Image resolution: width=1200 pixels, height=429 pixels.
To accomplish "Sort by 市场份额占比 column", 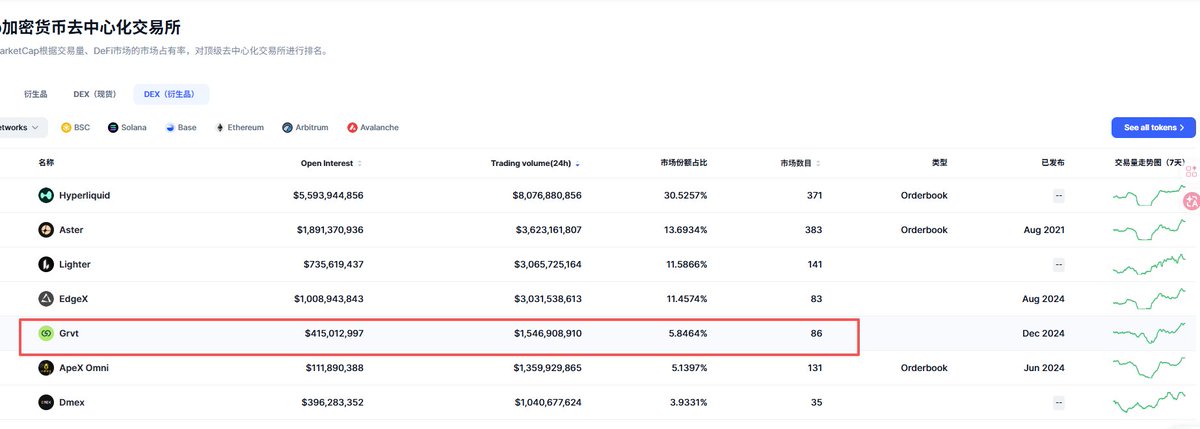I will coord(684,162).
